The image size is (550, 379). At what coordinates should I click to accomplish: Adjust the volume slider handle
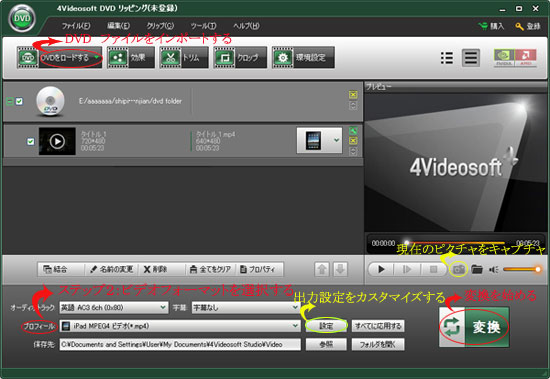537,270
